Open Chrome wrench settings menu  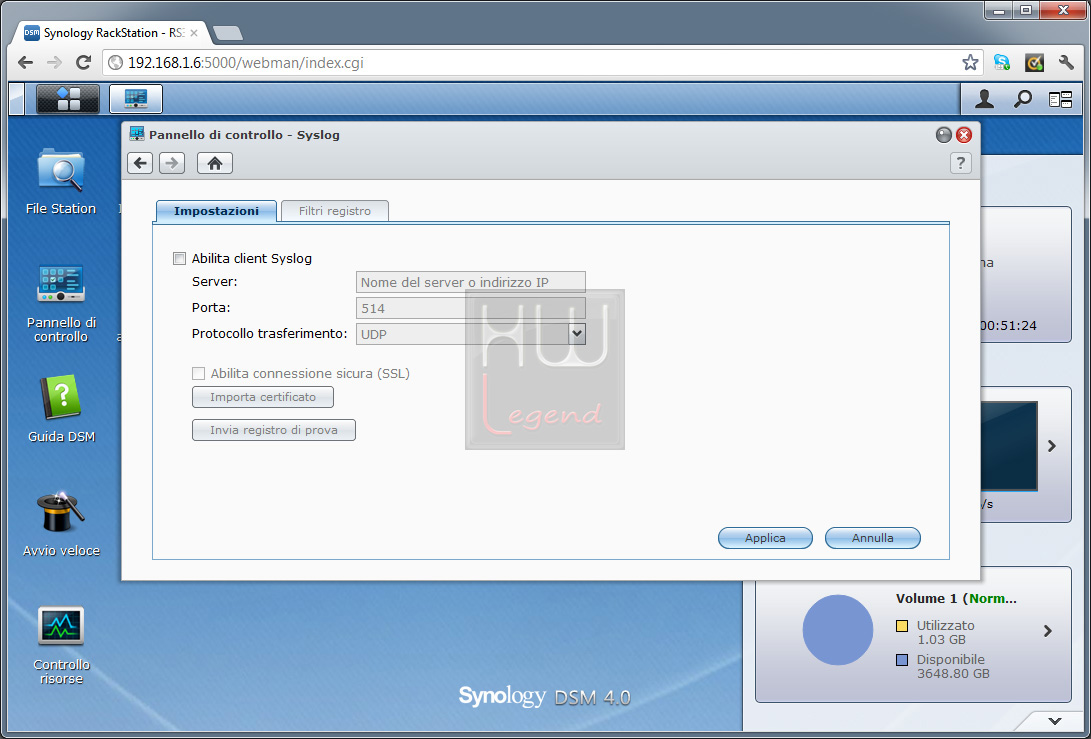(x=1066, y=63)
